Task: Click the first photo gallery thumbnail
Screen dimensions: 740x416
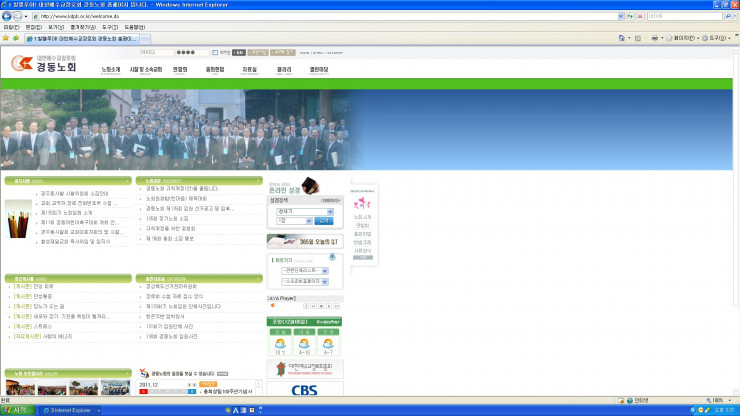Action: pyautogui.click(x=20, y=388)
